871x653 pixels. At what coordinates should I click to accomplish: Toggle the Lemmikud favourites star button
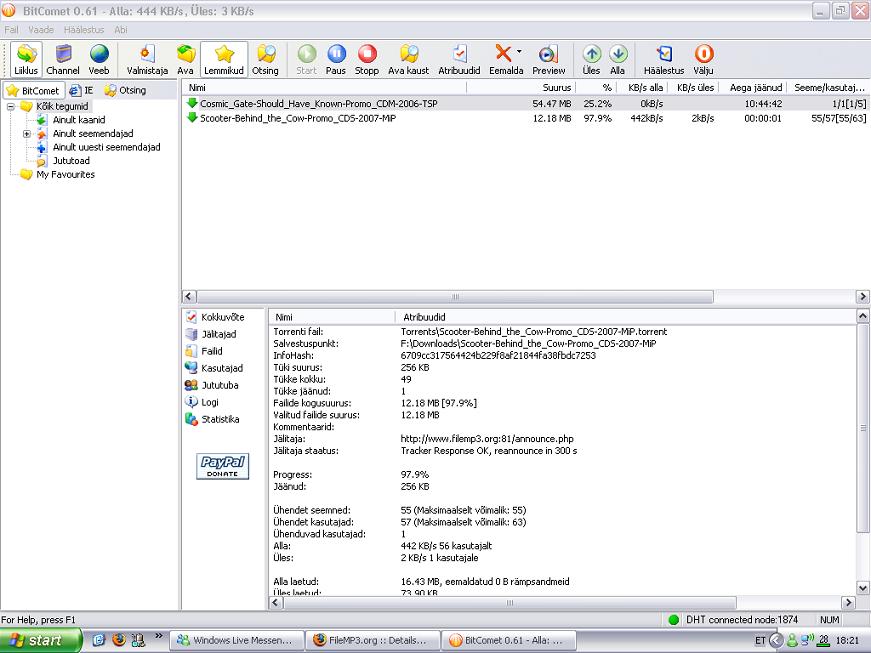(x=224, y=59)
